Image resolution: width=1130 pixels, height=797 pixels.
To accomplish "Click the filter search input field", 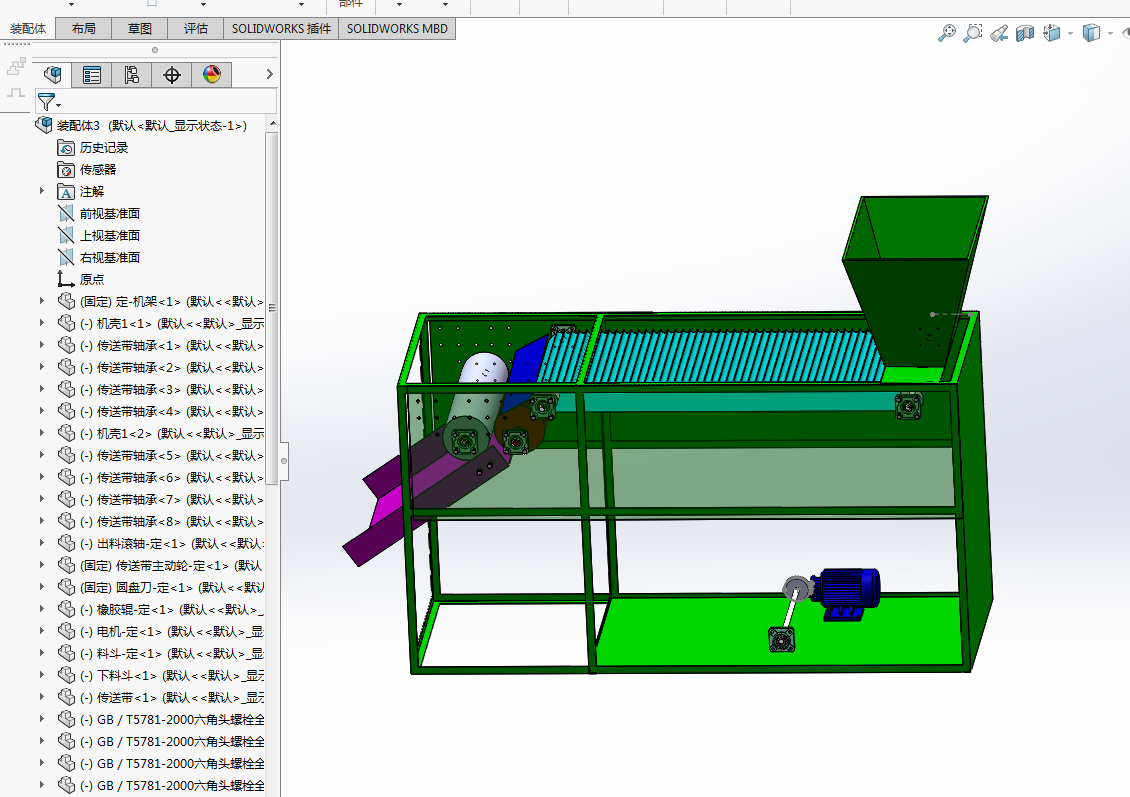I will 168,102.
